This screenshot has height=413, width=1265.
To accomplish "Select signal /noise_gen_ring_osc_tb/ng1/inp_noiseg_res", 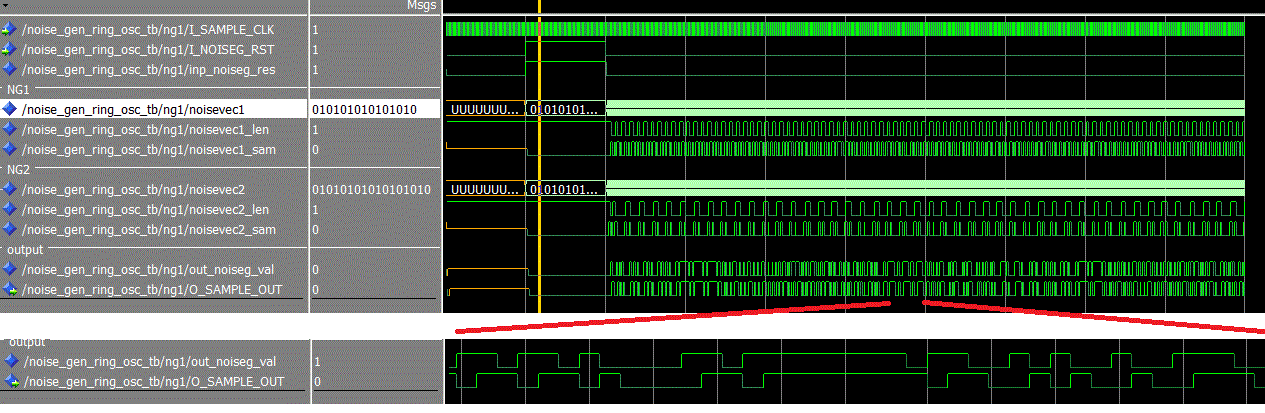I will [x=149, y=70].
